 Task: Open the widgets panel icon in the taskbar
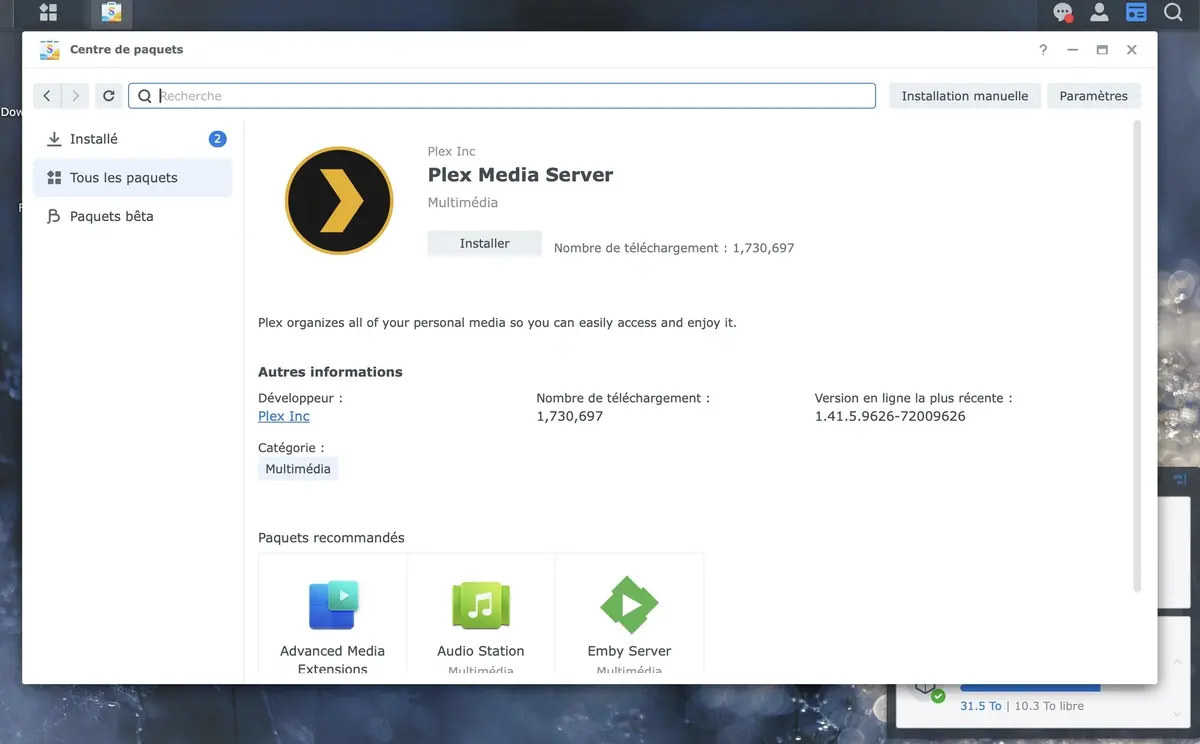point(1136,13)
